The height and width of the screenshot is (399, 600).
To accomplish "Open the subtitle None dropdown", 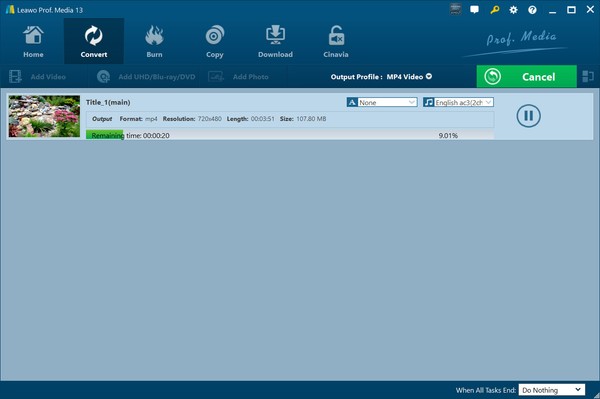I will click(382, 102).
